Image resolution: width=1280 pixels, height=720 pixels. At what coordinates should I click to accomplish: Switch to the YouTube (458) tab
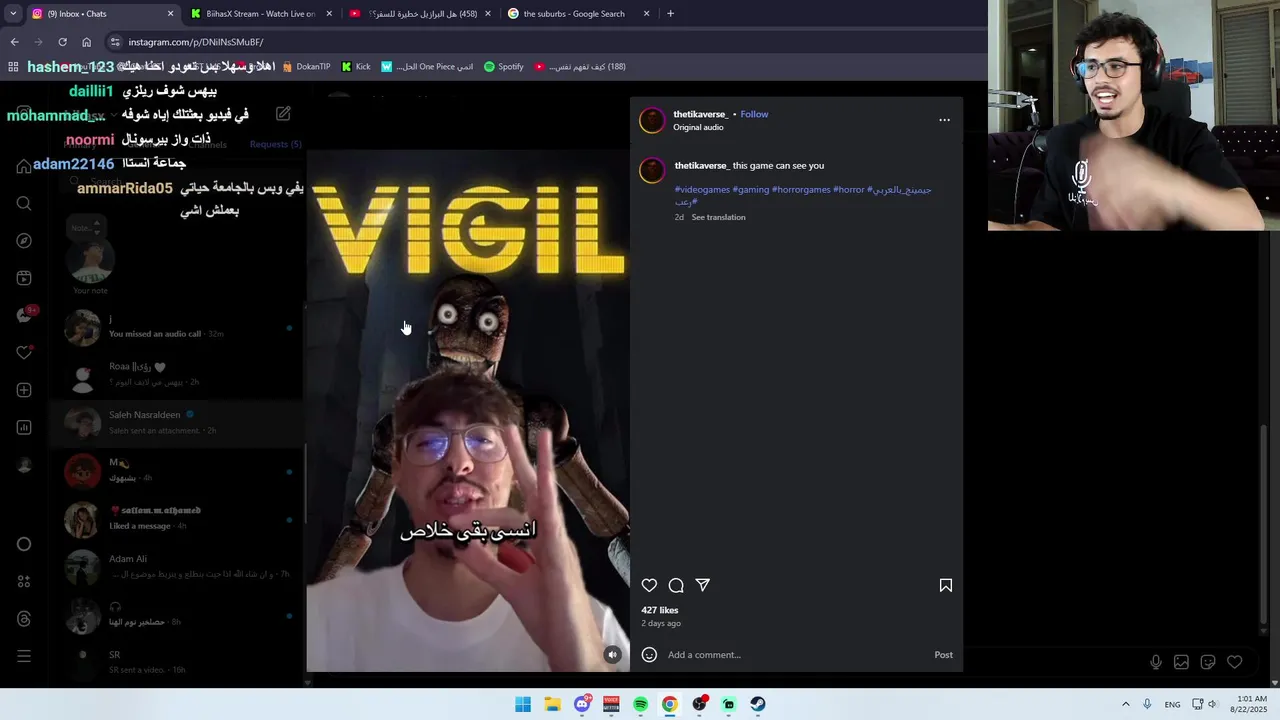pyautogui.click(x=418, y=14)
